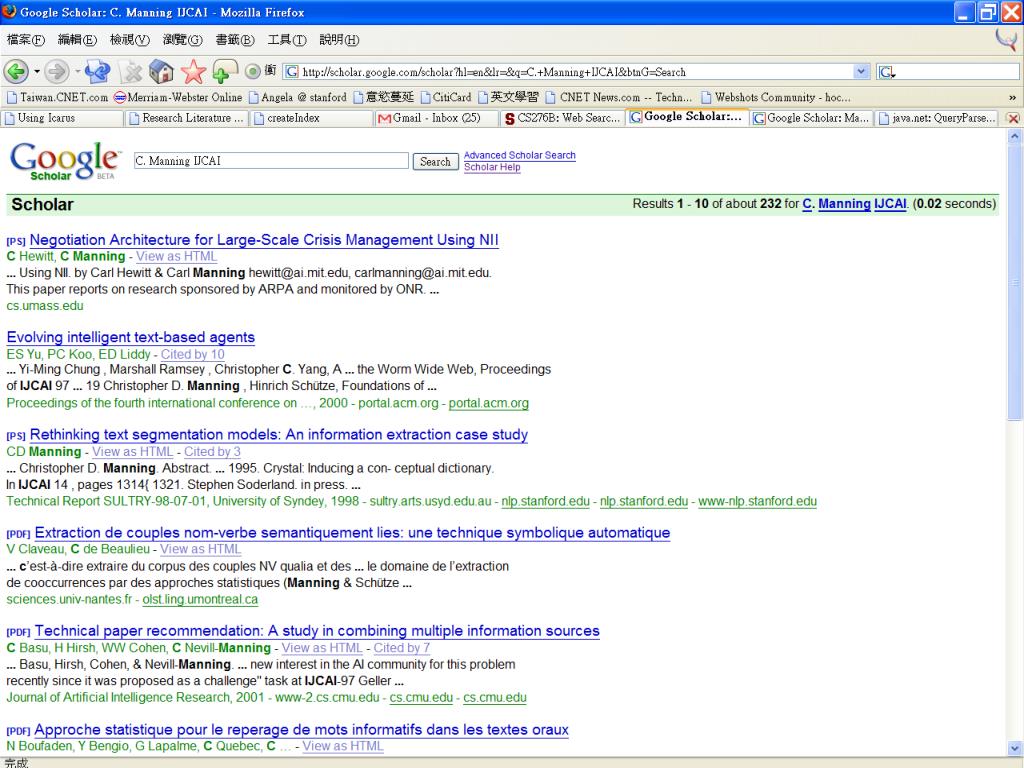Open the Angela @ stanford bookmark
This screenshot has width=1024, height=768.
pos(297,97)
